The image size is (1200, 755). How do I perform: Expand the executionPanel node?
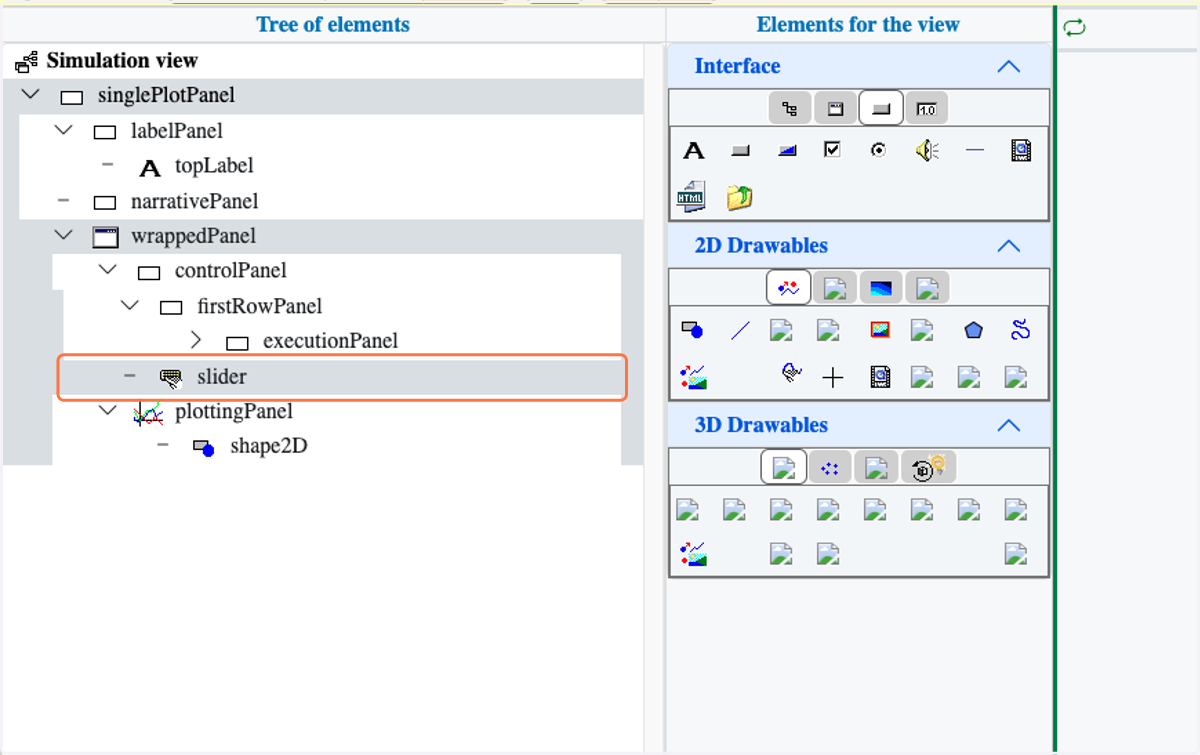coord(195,340)
